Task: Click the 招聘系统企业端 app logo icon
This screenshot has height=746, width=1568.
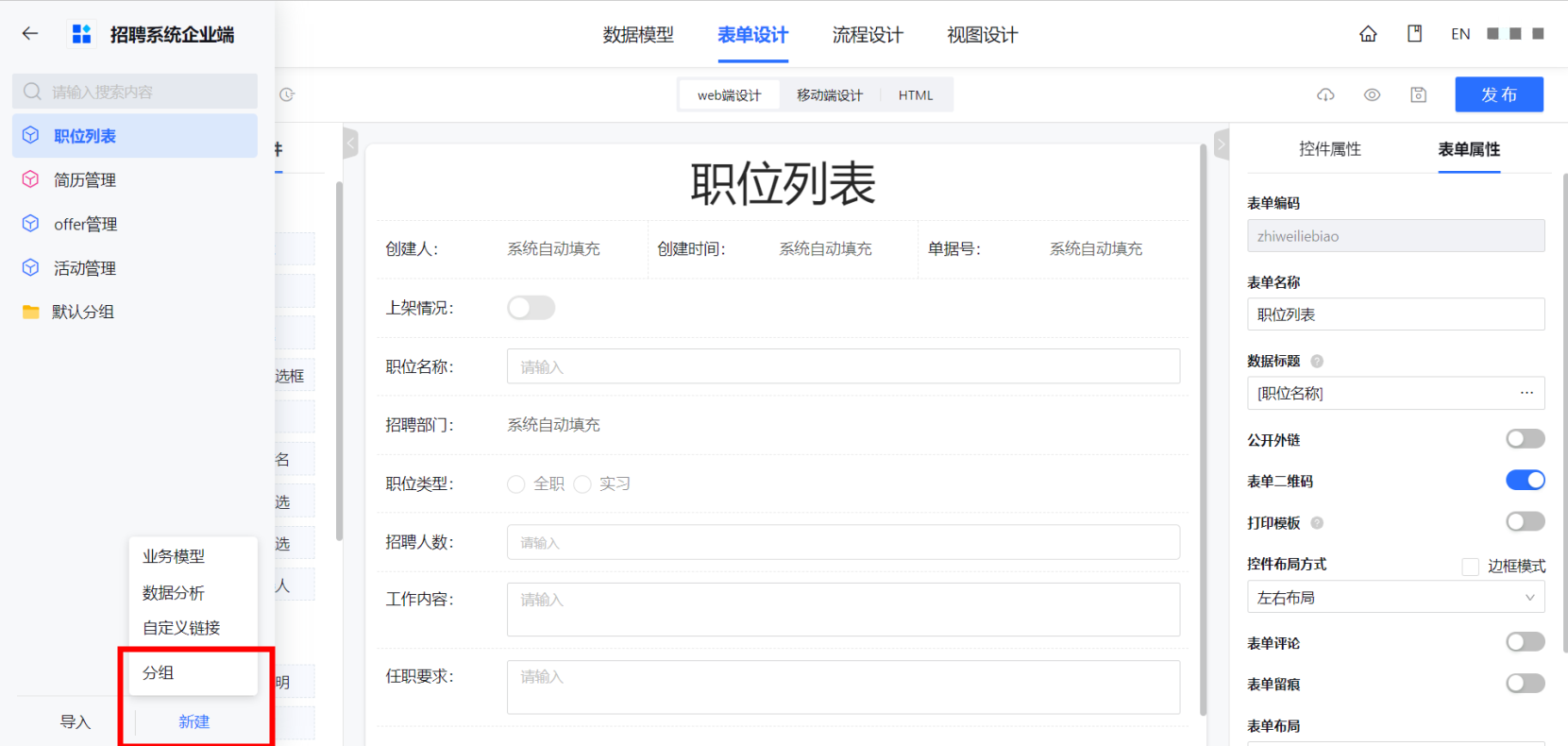Action: click(x=82, y=34)
